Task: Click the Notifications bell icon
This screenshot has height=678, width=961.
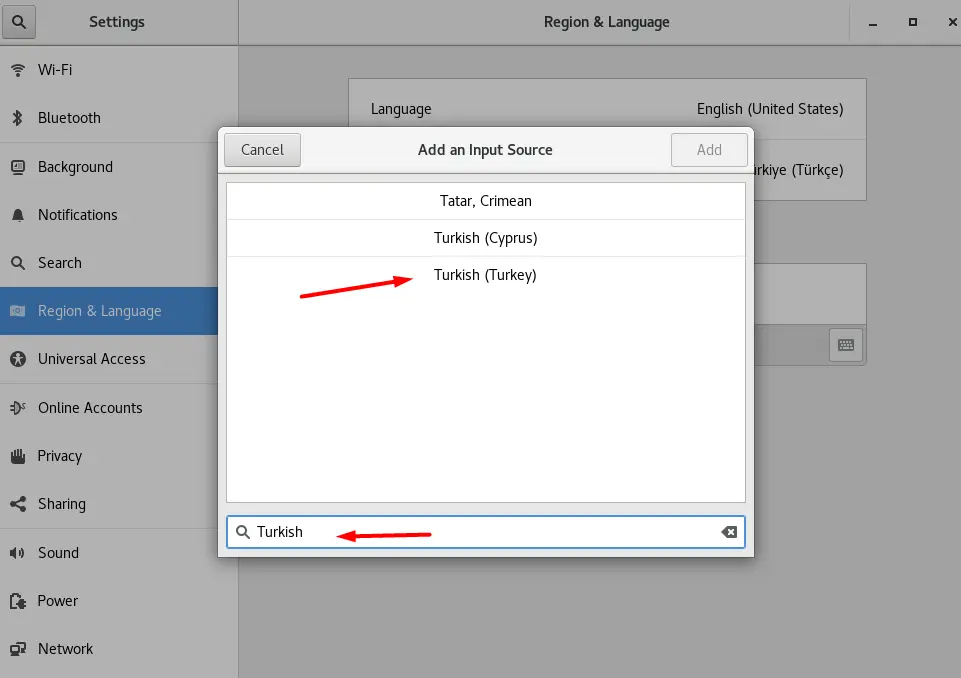Action: 17,215
